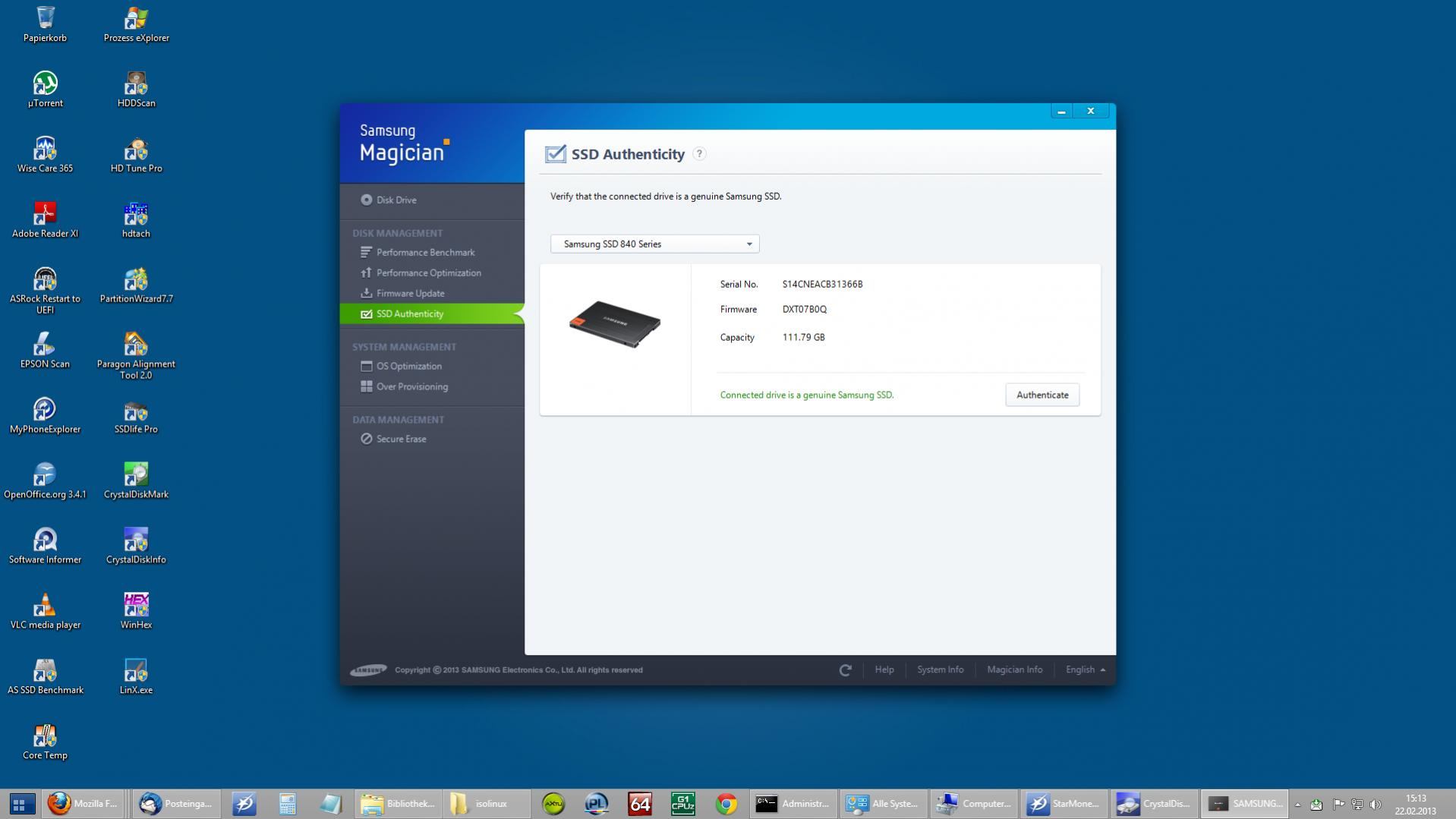
Task: Select the HDDScan desktop icon
Action: click(136, 90)
